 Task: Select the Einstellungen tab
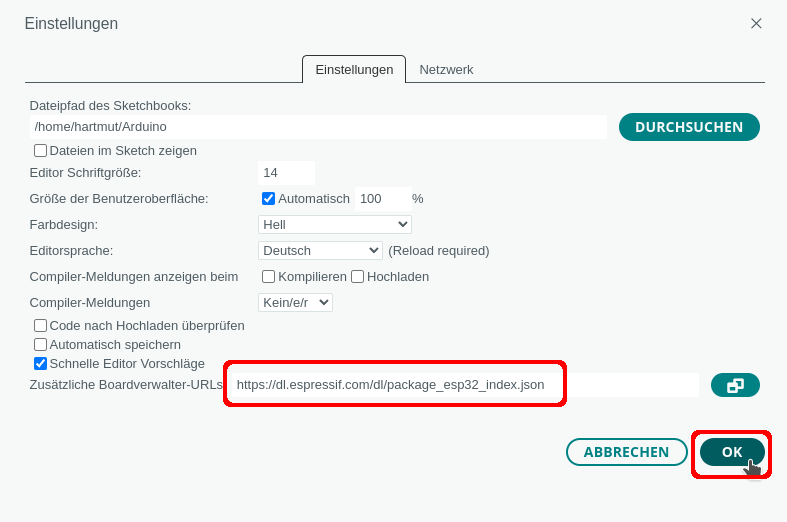(x=354, y=70)
